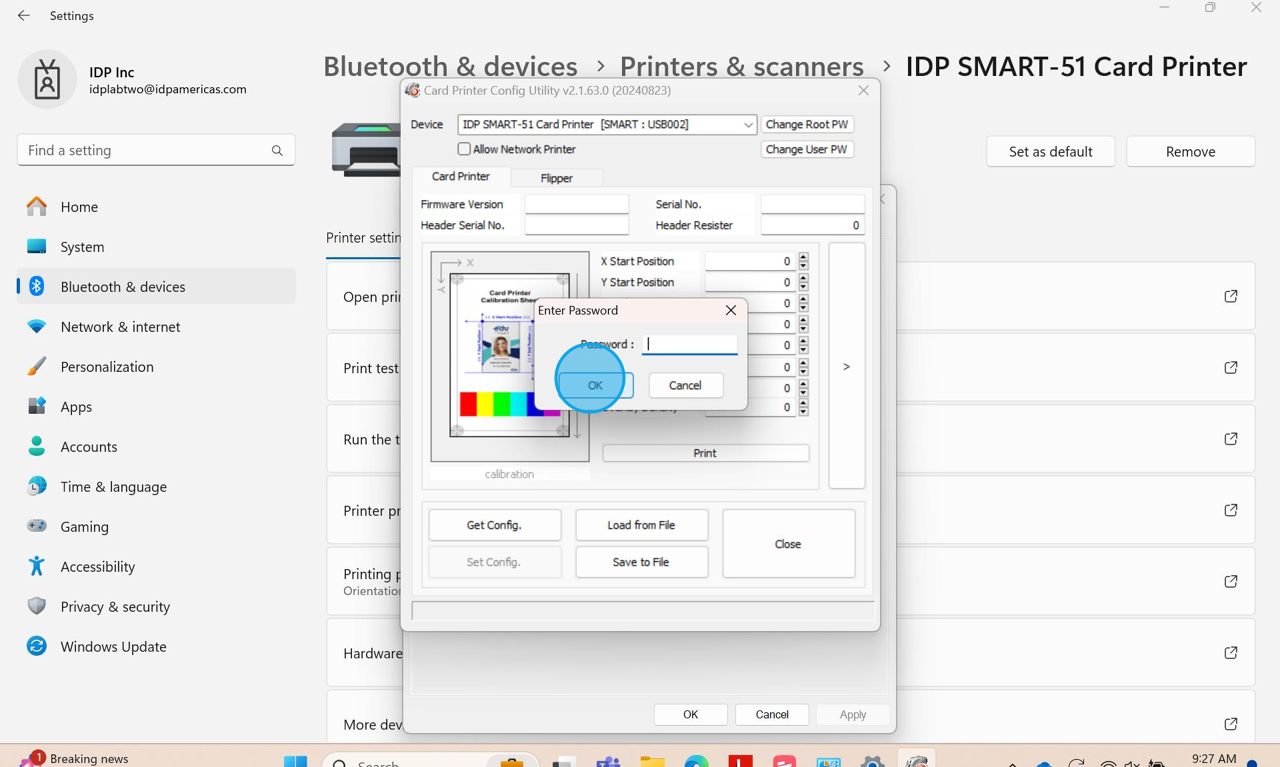Click the calibration sheet preview image

coord(510,356)
